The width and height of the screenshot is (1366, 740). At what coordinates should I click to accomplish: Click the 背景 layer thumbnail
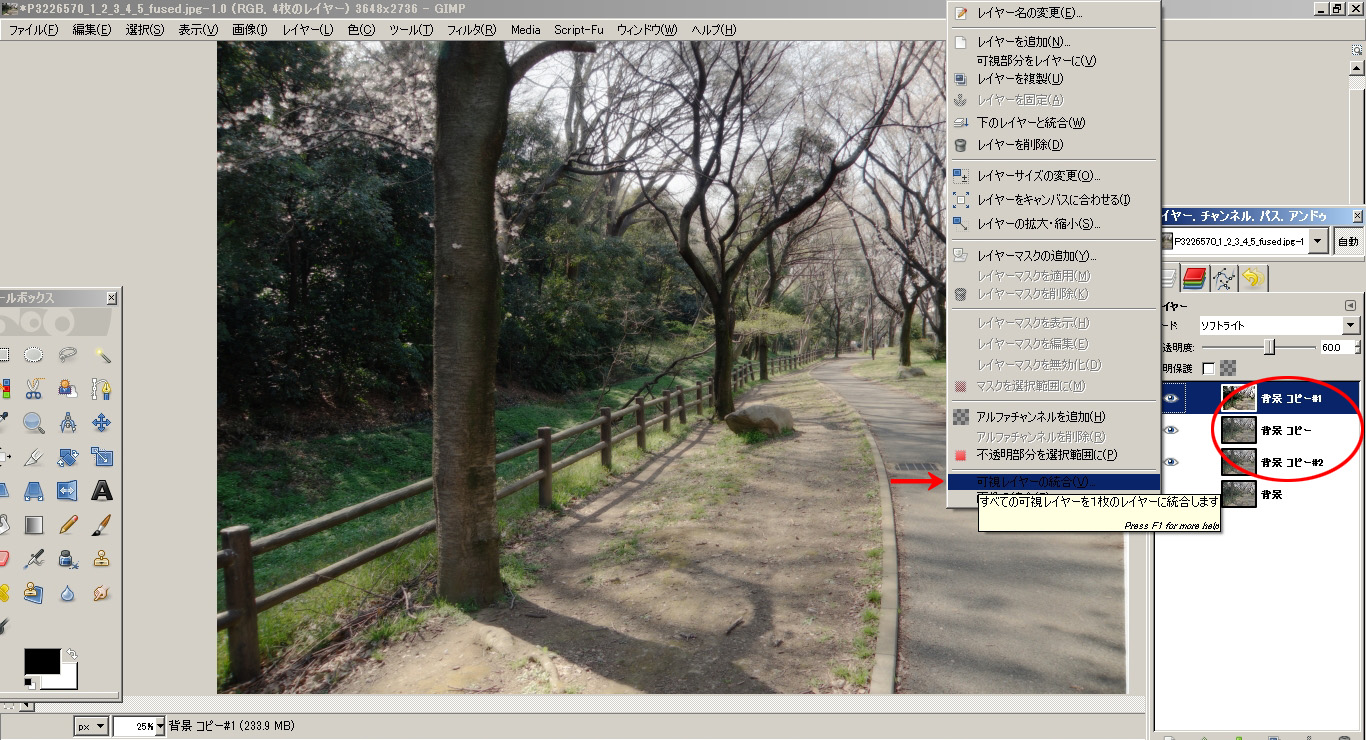pyautogui.click(x=1238, y=493)
